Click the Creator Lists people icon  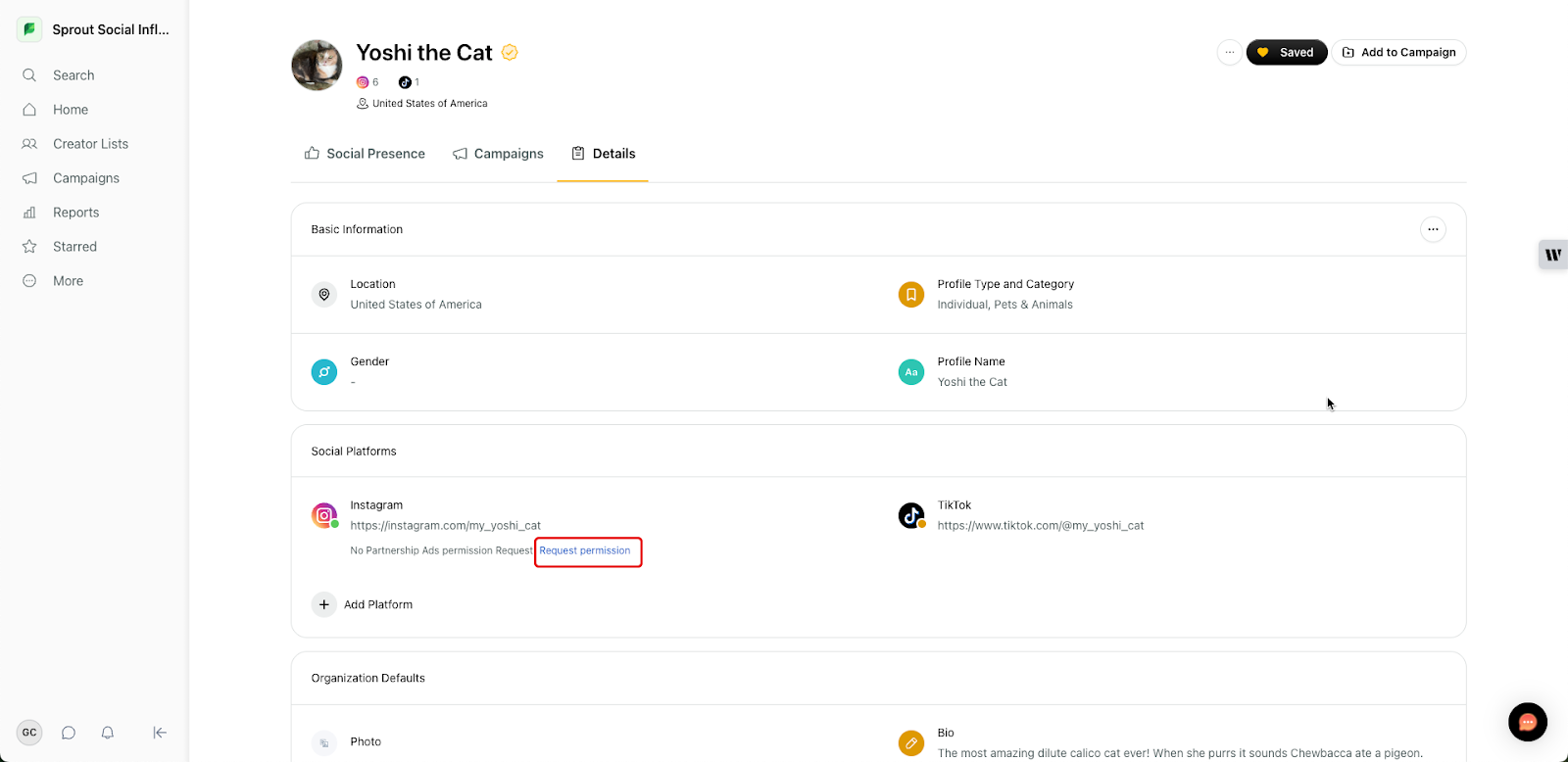tap(29, 144)
